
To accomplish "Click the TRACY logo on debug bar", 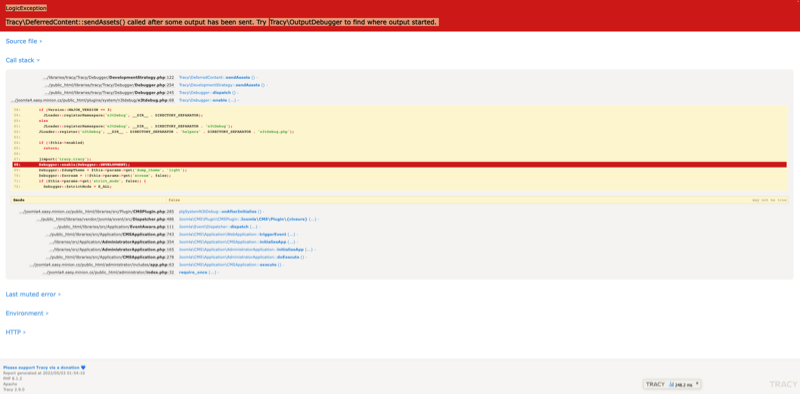I will tap(655, 384).
